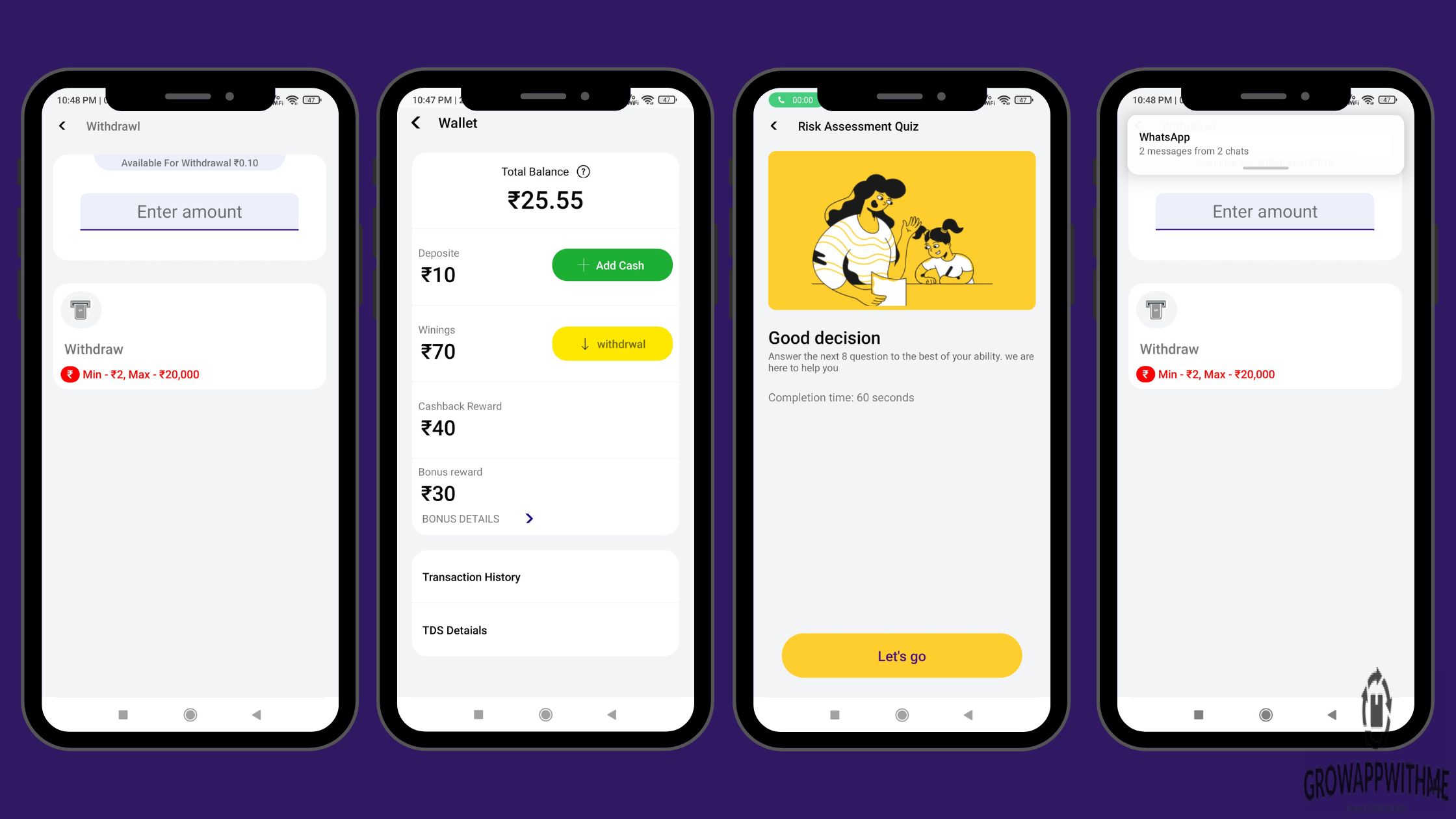The height and width of the screenshot is (819, 1456).
Task: Tap Enter amount input field on Withdrawl
Action: tap(189, 211)
